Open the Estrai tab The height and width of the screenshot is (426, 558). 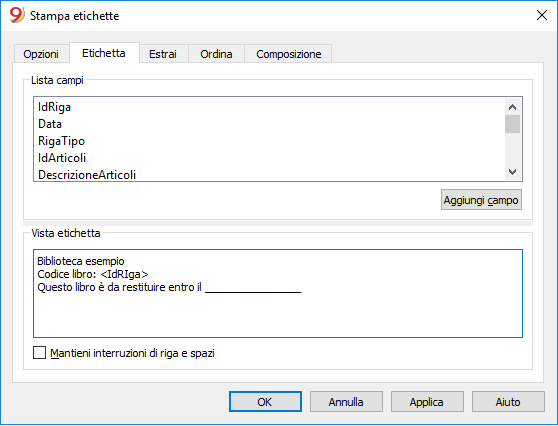(163, 54)
